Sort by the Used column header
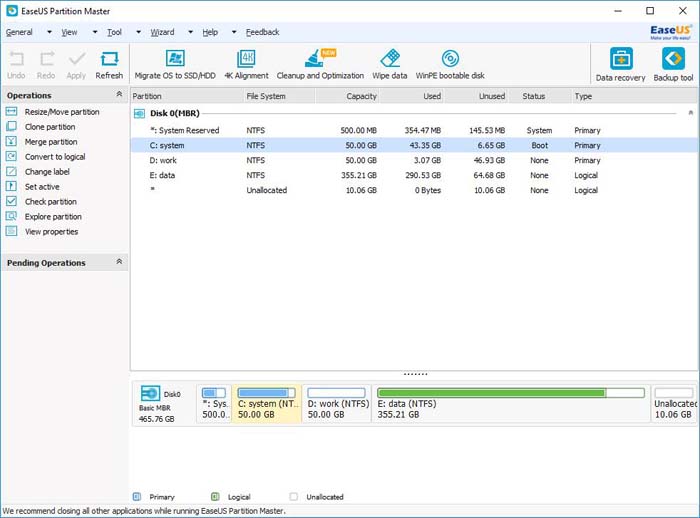 pyautogui.click(x=412, y=96)
